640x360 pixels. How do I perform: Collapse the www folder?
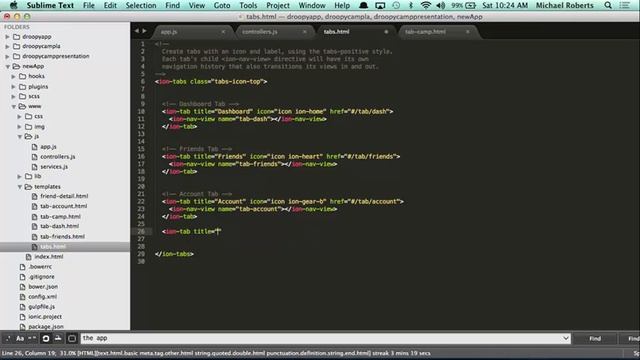point(13,107)
